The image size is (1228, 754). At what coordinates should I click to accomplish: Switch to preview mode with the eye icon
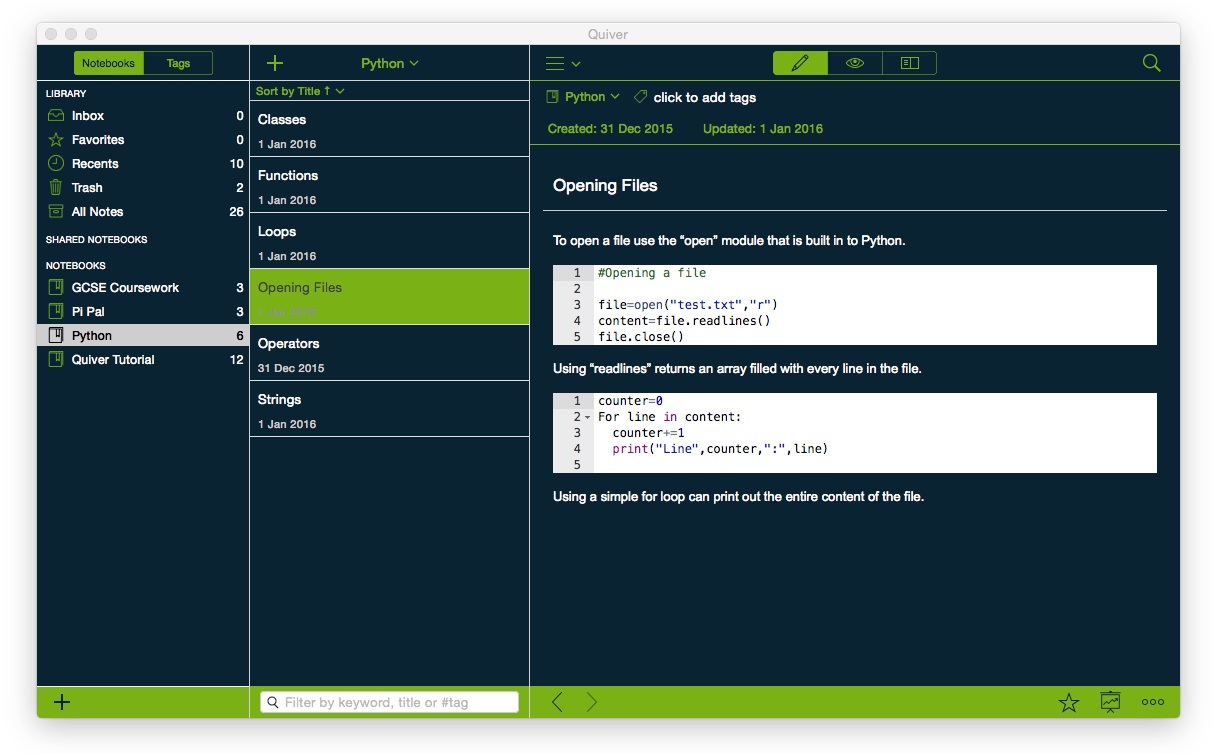(x=855, y=63)
